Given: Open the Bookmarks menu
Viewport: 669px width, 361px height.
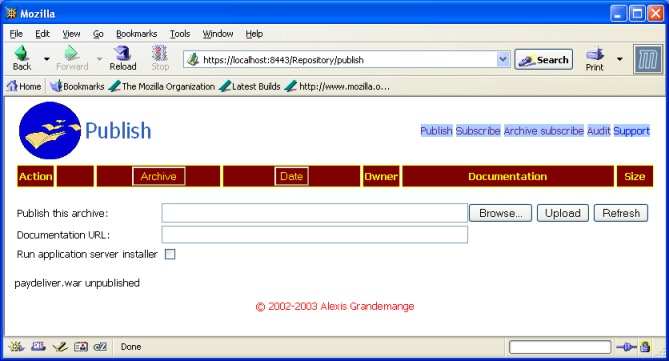Looking at the screenshot, I should coord(137,34).
